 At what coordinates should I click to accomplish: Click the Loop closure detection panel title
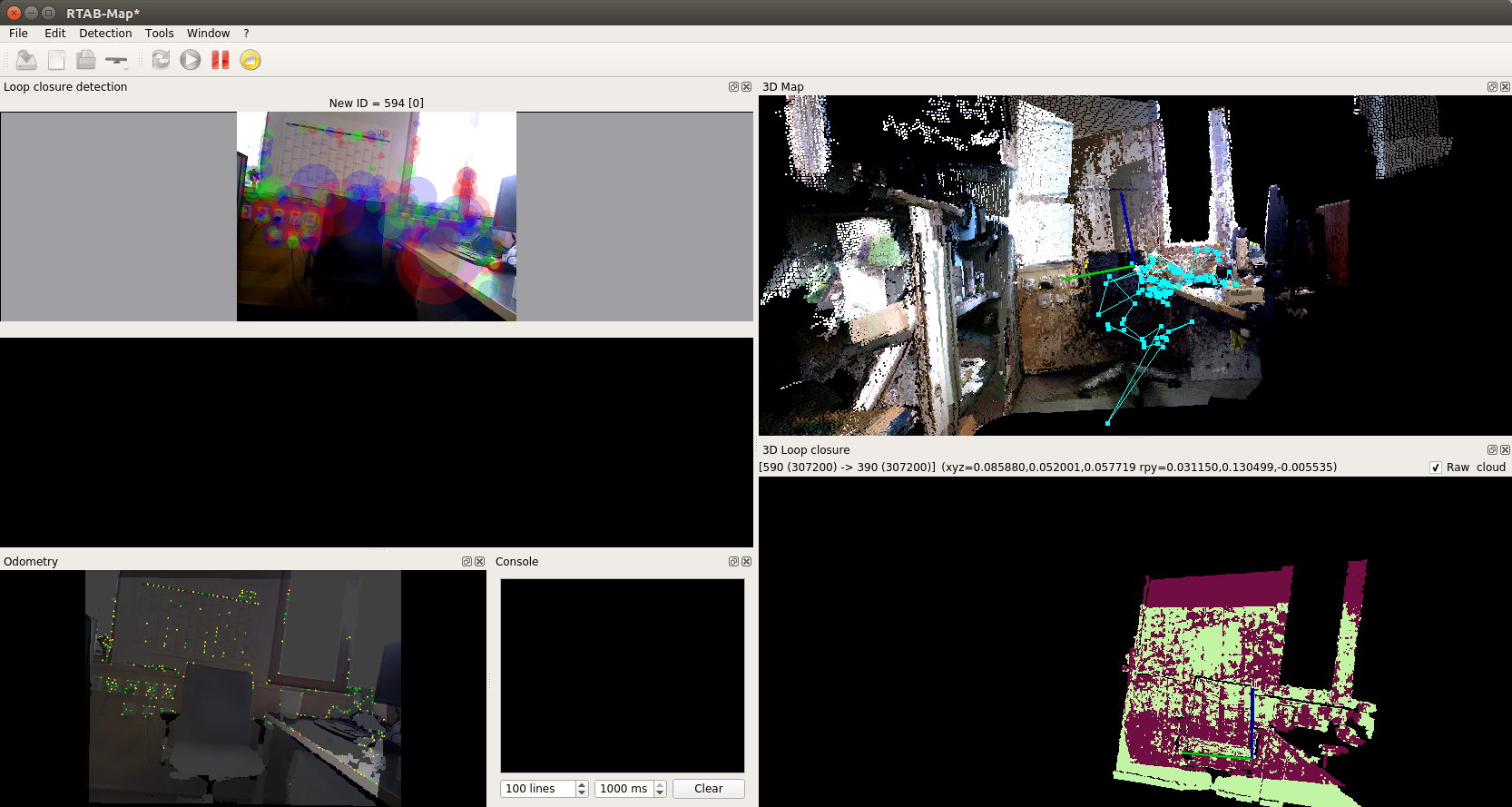65,87
